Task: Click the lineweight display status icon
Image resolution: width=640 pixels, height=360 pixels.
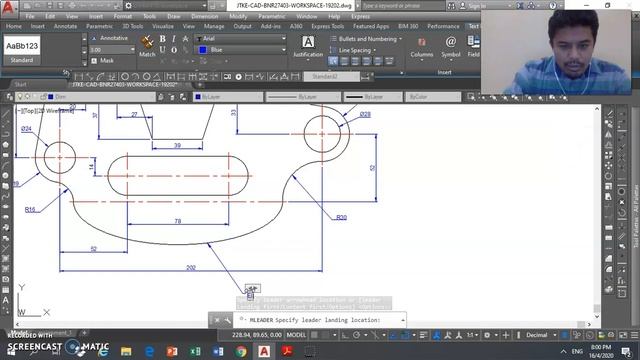Action: (423, 335)
